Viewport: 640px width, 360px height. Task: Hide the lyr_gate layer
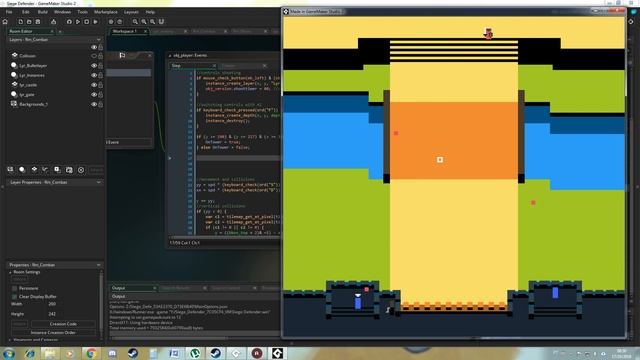point(94,94)
